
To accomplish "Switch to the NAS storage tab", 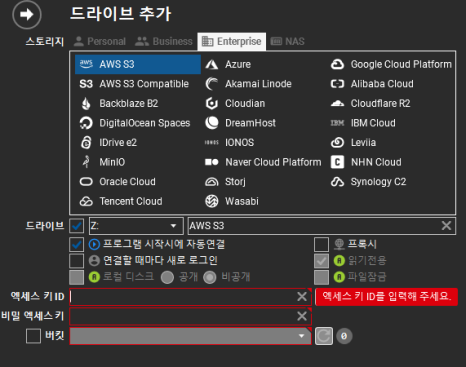I will click(x=287, y=41).
